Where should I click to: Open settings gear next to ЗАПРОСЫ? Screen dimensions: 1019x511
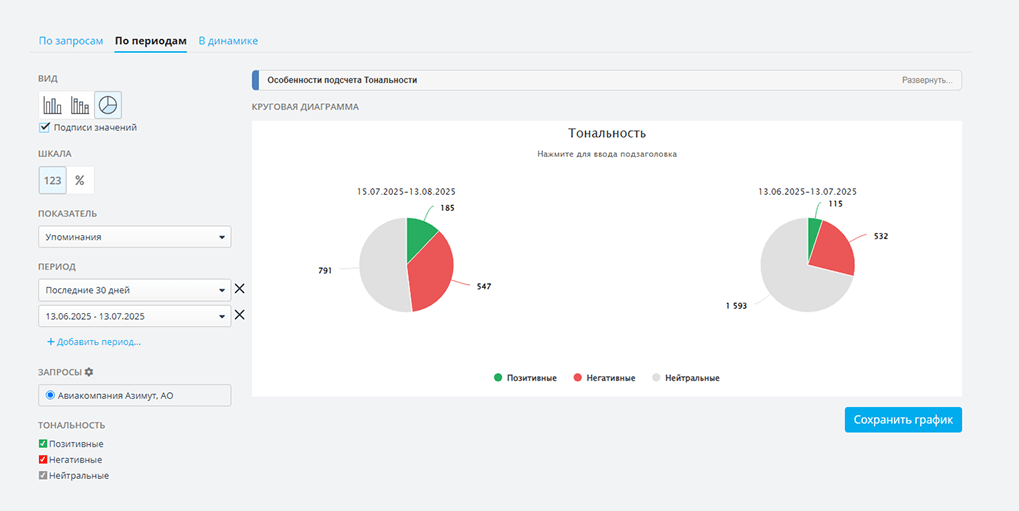(x=89, y=372)
